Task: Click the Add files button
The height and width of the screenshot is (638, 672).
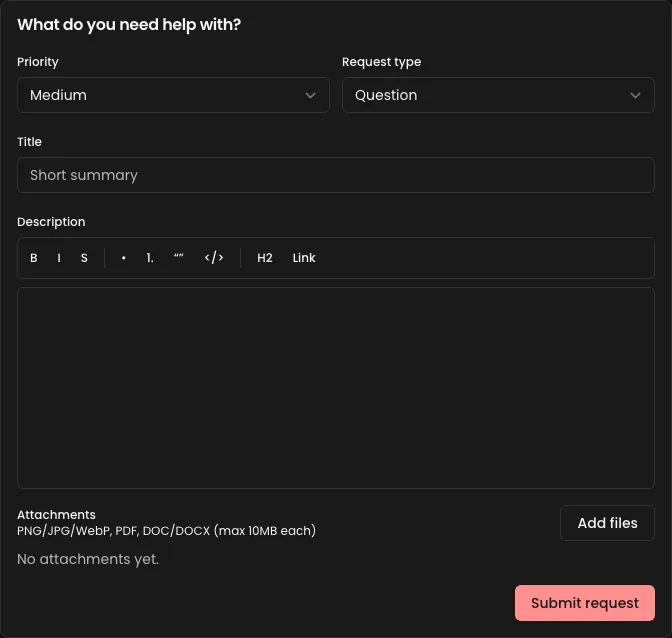Action: coord(607,523)
